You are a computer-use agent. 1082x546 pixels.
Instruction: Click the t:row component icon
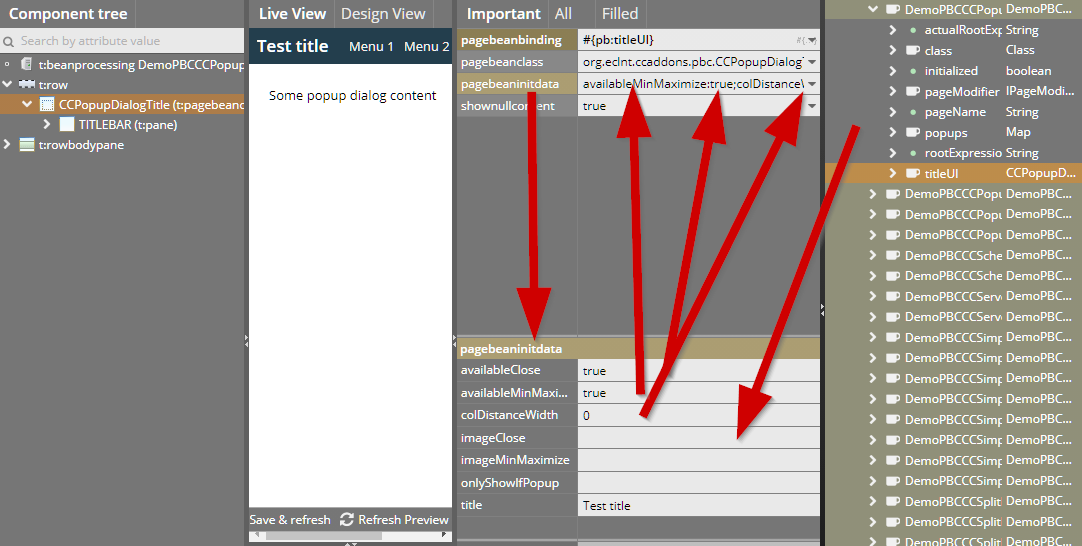[27, 85]
